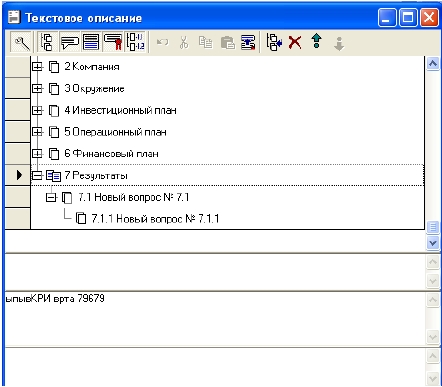
Task: Expand the 5 Операционный план section
Action: tap(37, 132)
